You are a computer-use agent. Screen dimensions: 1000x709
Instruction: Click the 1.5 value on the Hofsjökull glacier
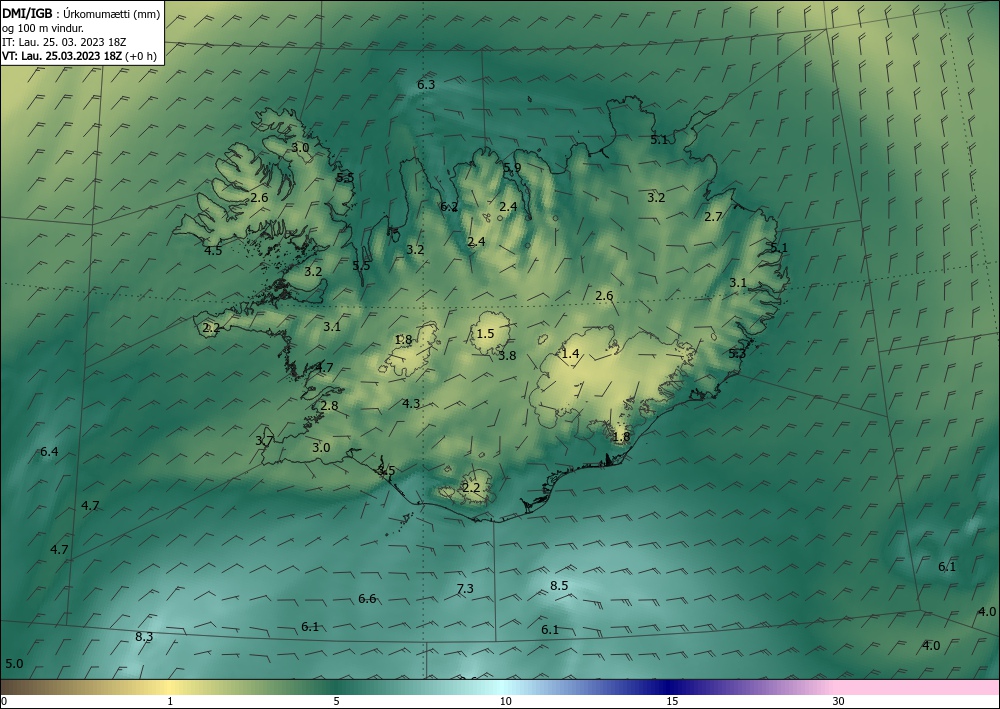485,333
